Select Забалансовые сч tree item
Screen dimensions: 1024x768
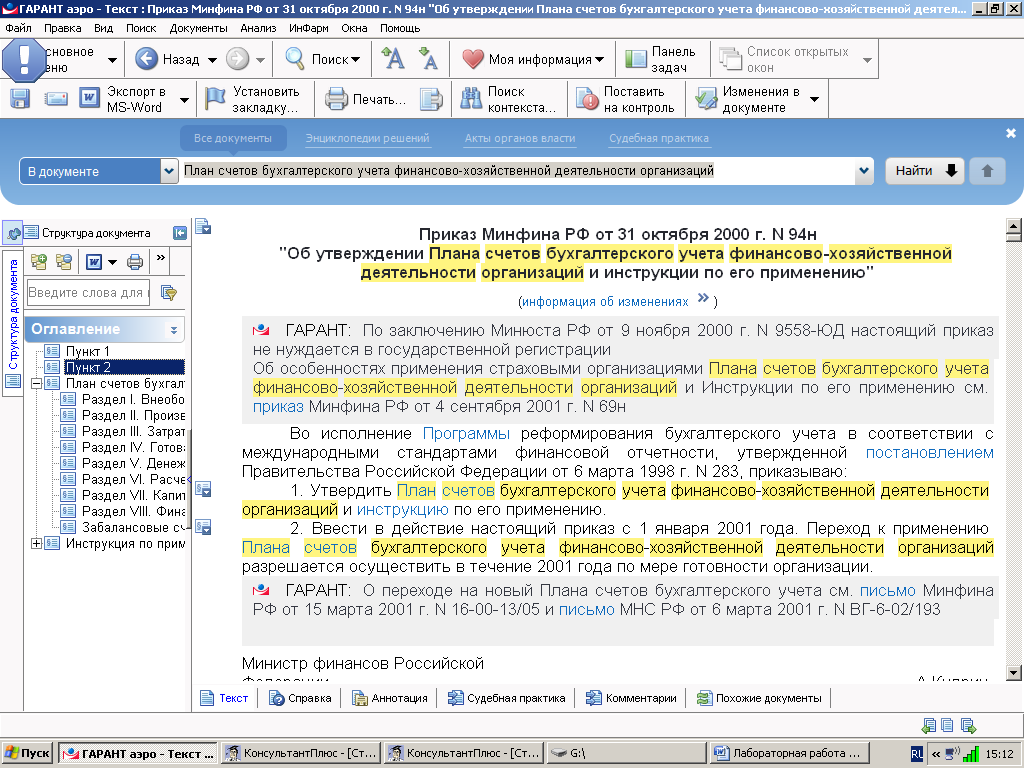pyautogui.click(x=133, y=527)
